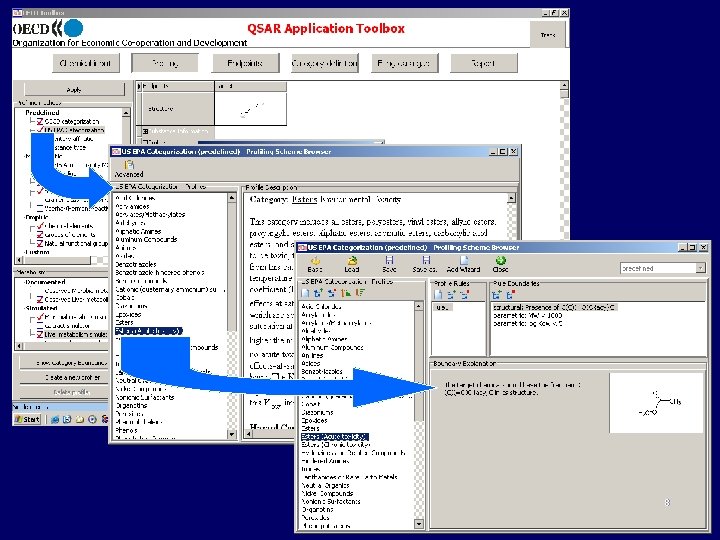The width and height of the screenshot is (720, 540).
Task: Click the Save disk icon
Action: [389, 260]
